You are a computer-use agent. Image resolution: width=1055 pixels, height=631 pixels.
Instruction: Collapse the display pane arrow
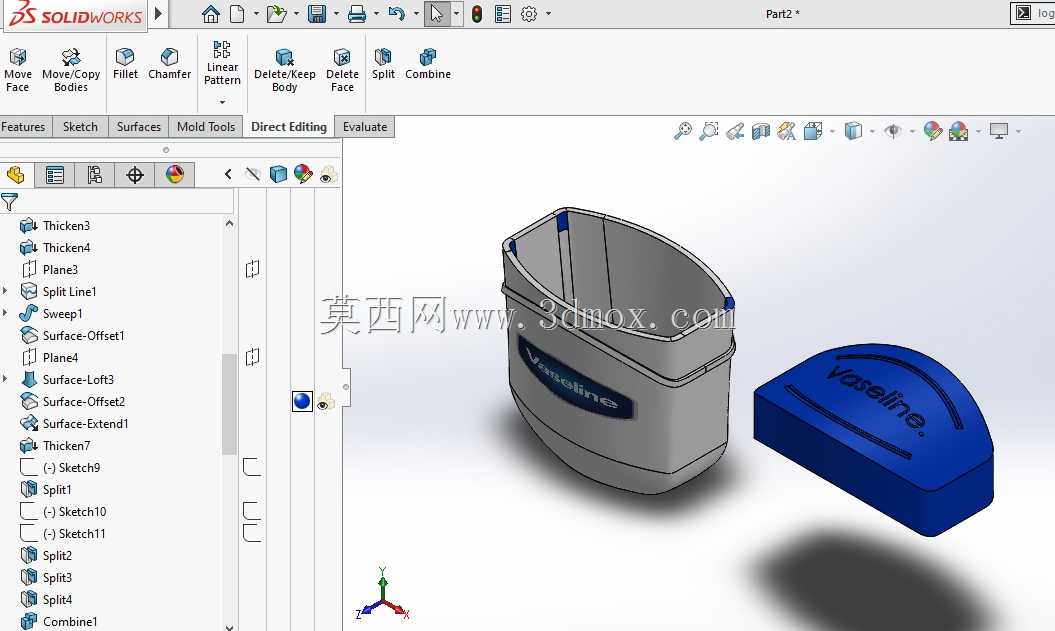click(x=228, y=174)
